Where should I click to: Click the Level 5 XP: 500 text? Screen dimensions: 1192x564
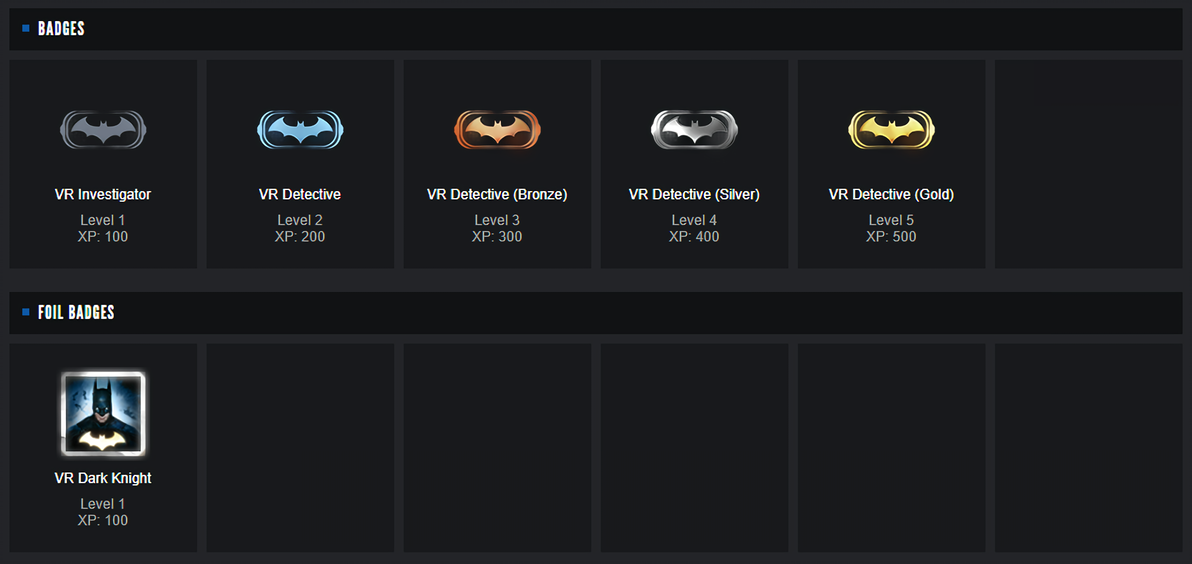[891, 229]
